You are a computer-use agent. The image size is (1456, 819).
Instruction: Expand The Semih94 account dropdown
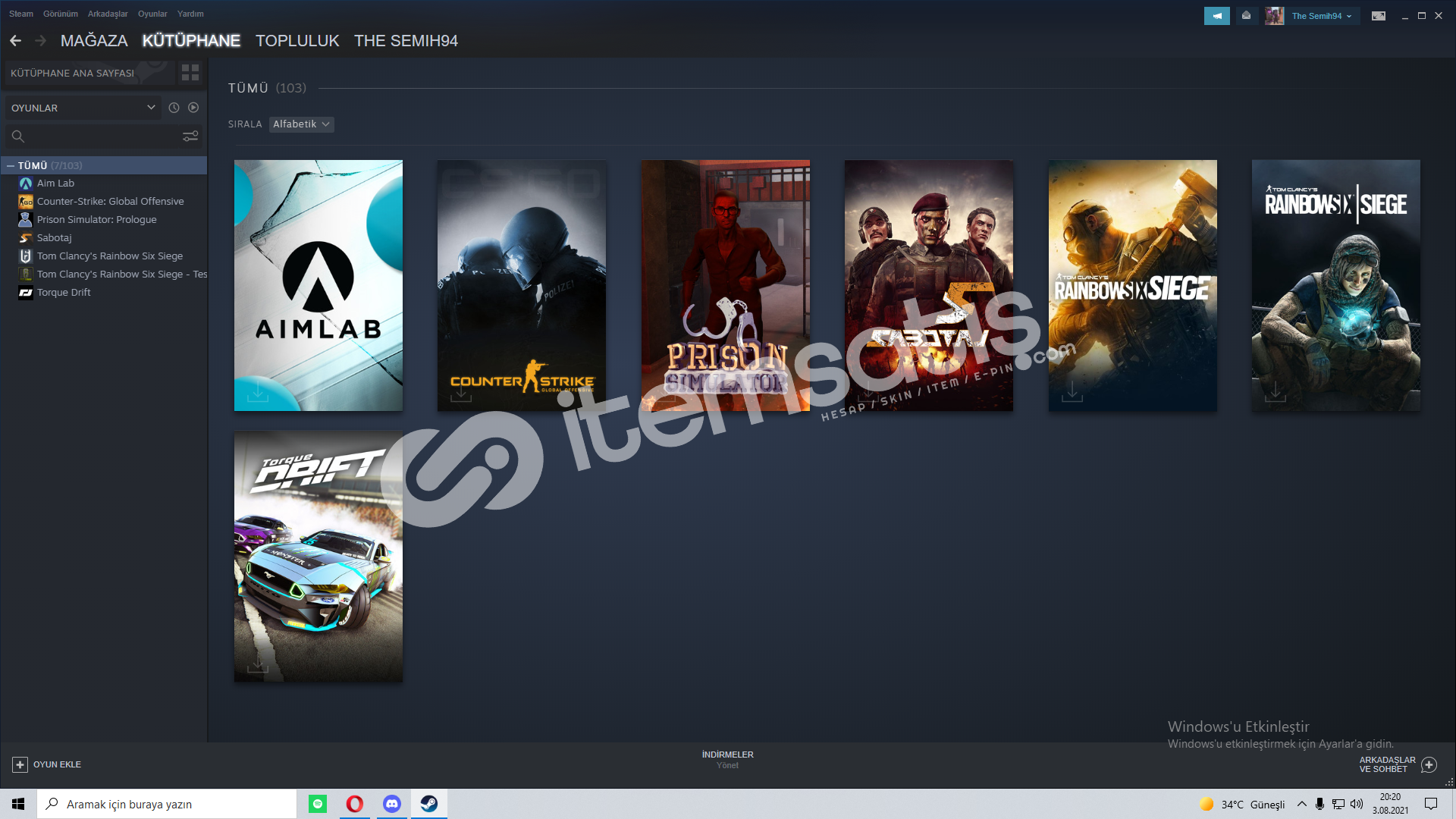(1322, 16)
